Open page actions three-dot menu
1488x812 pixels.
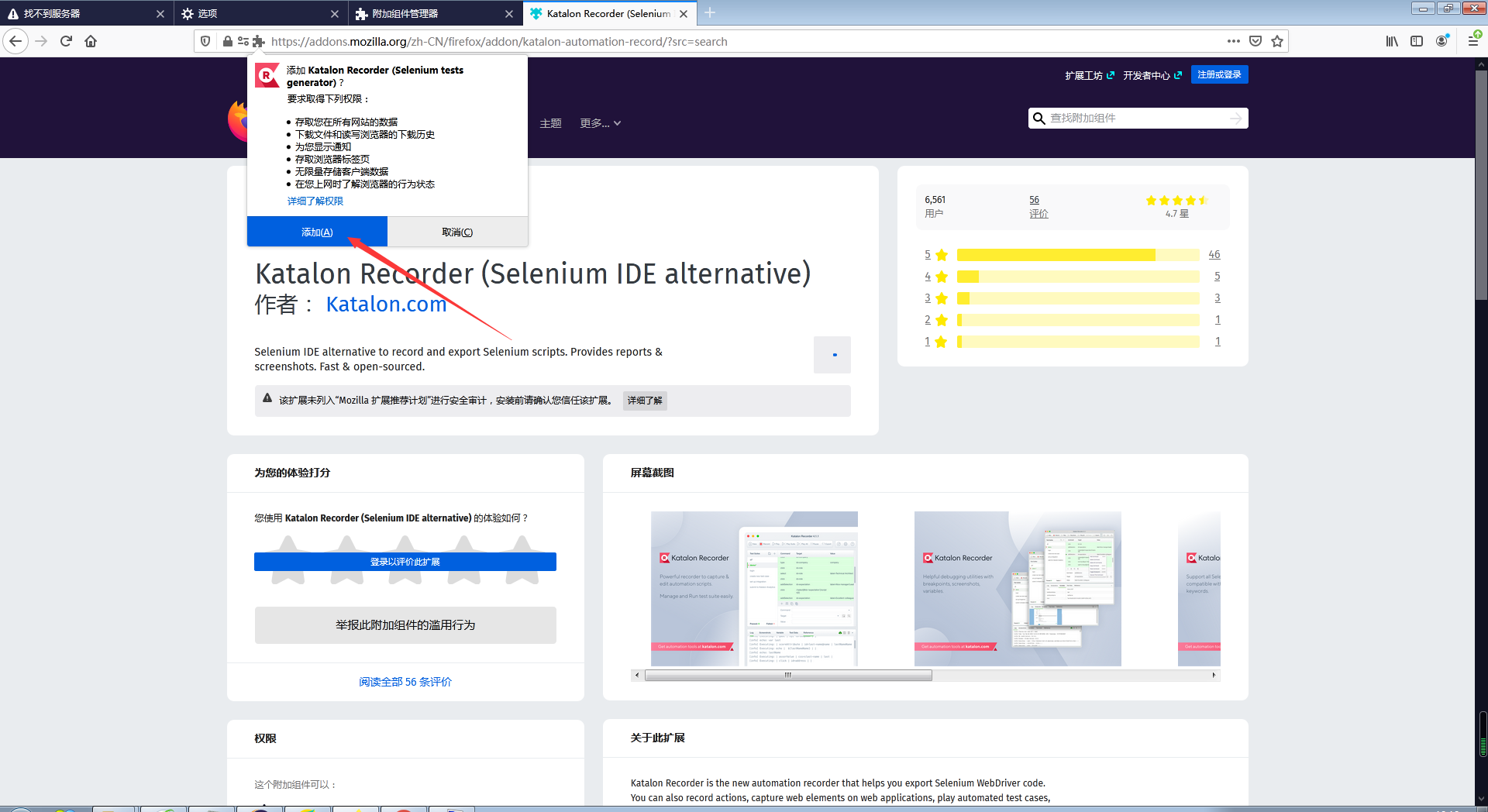click(1234, 41)
